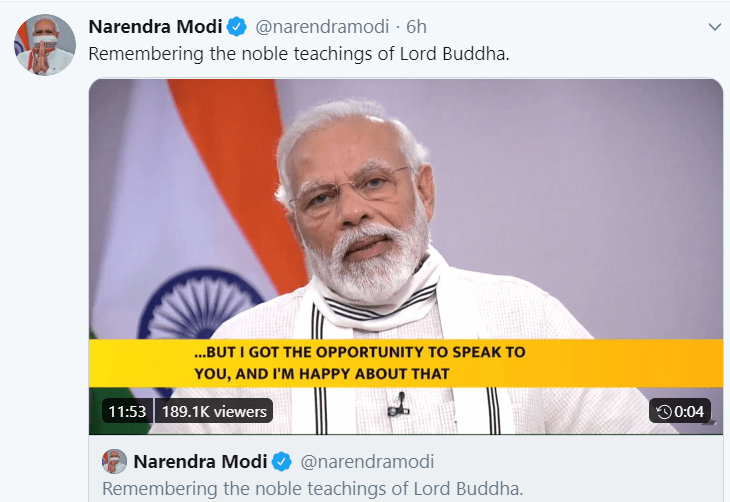Open Narendra Modi's profile picture at top
730x502 pixels.
click(44, 45)
